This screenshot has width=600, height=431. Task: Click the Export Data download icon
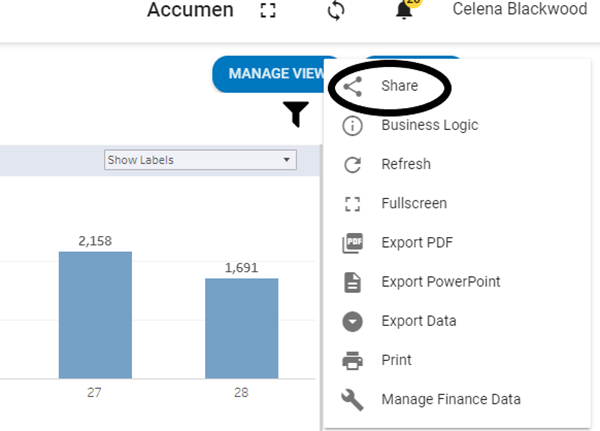click(351, 321)
